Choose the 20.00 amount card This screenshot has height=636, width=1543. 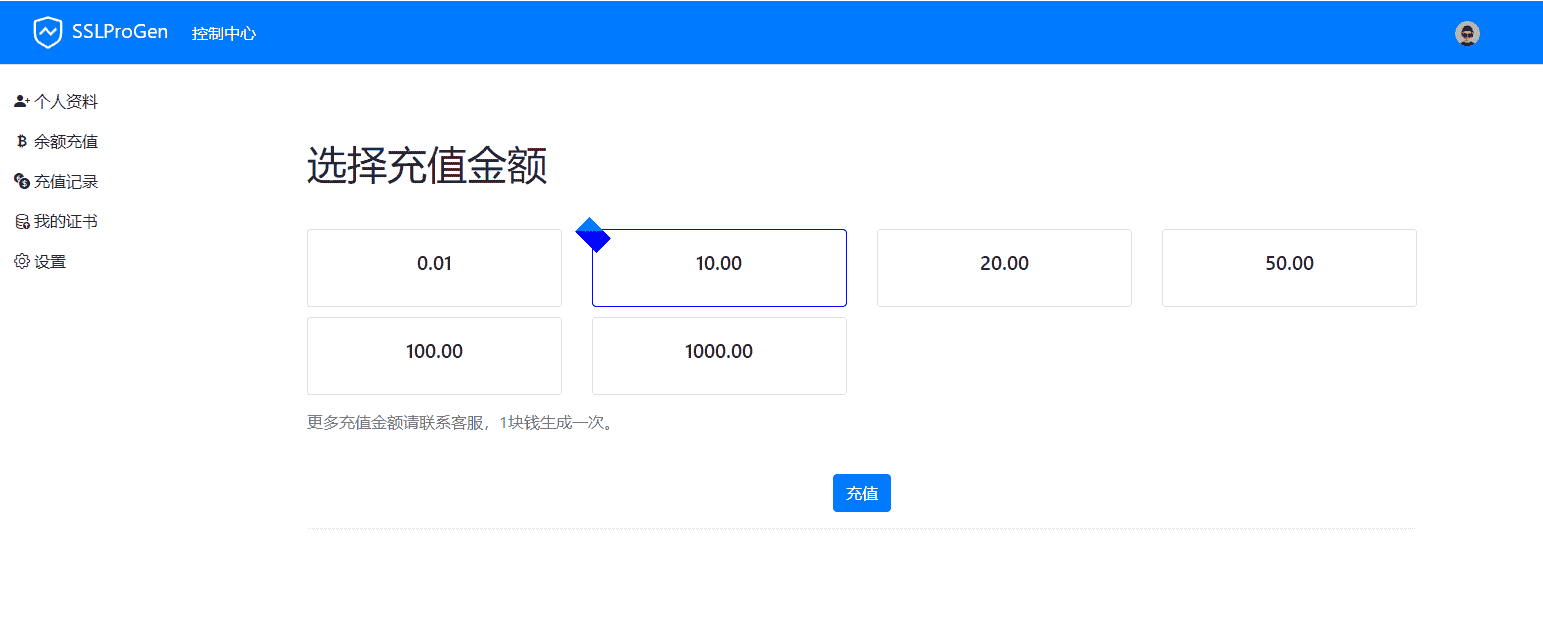coord(1004,268)
